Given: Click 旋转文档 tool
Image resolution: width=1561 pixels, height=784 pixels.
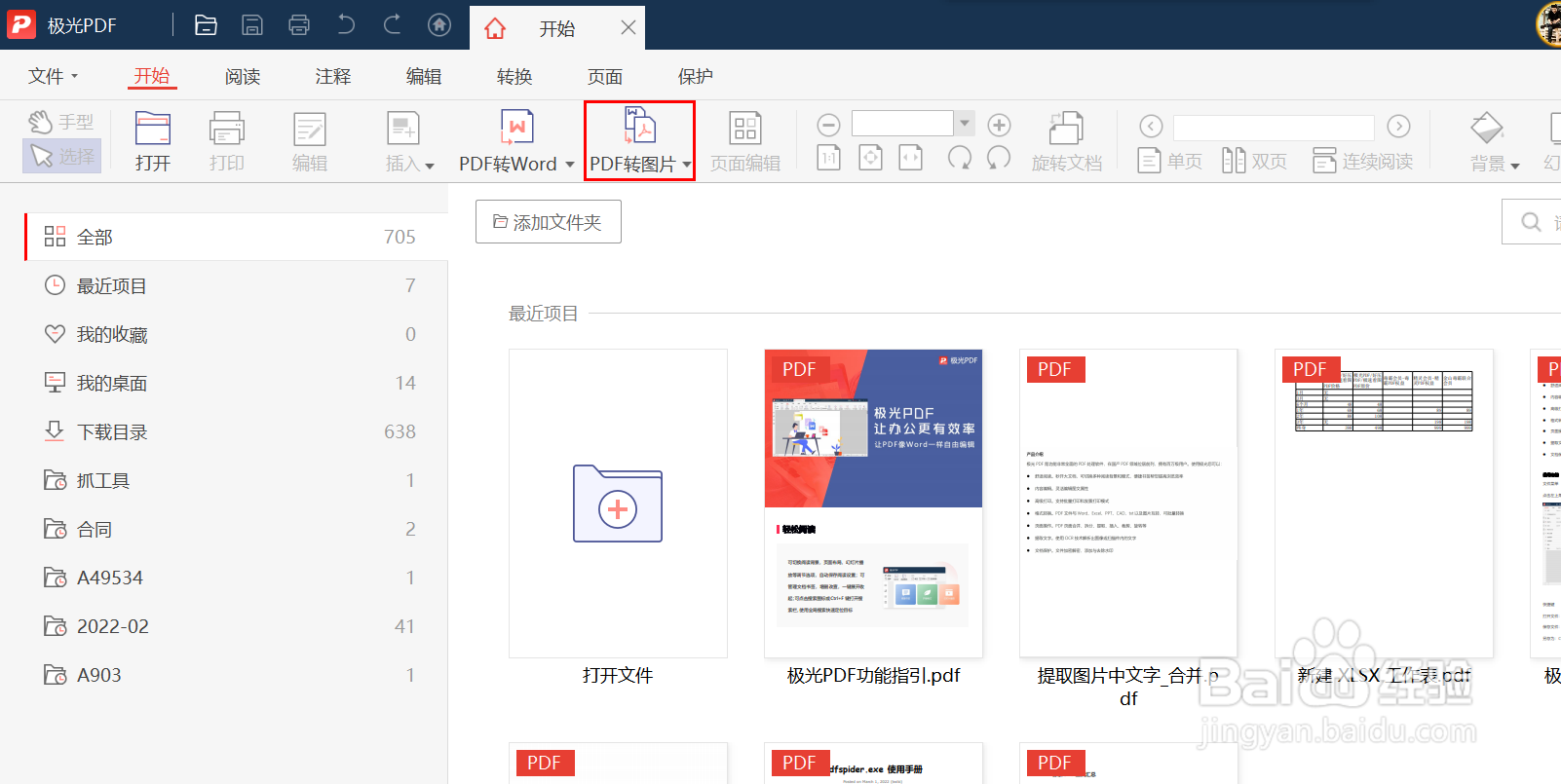Looking at the screenshot, I should [1067, 142].
